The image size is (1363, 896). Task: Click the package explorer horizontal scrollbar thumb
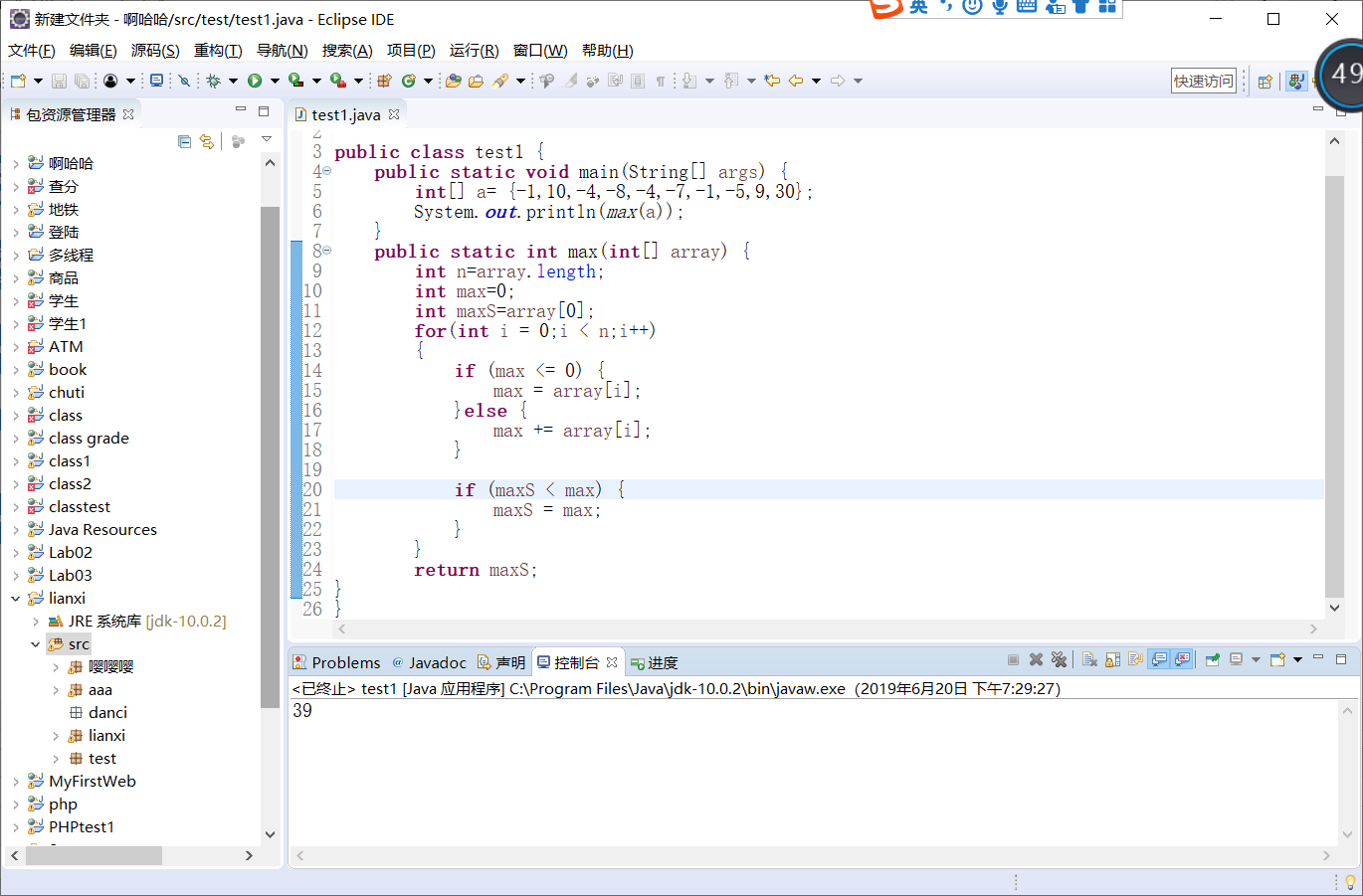pos(94,855)
